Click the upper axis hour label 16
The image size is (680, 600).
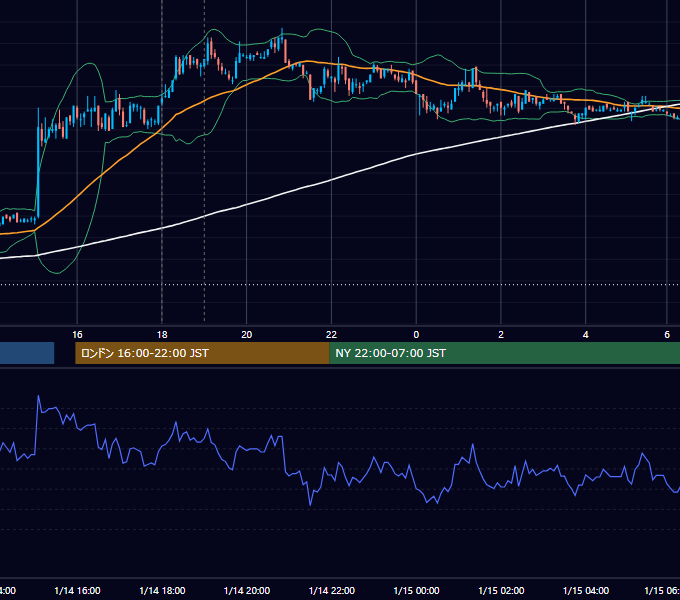[77, 335]
